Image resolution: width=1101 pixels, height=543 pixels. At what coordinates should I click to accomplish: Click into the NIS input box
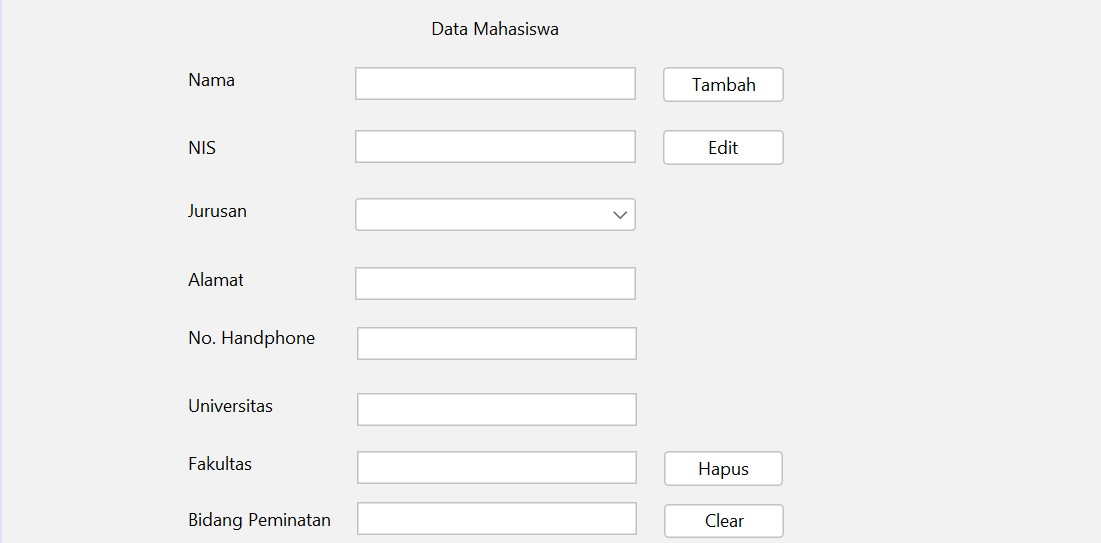click(495, 147)
